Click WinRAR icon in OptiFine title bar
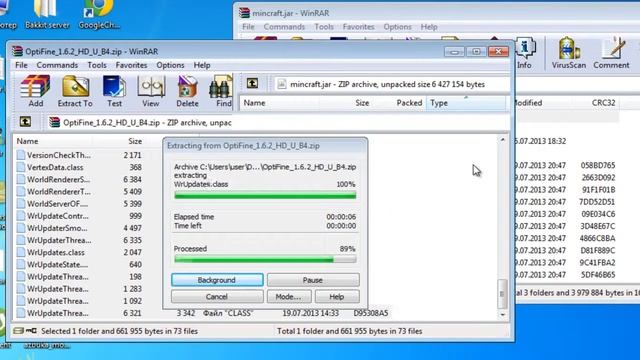This screenshot has width=640, height=360. click(17, 51)
